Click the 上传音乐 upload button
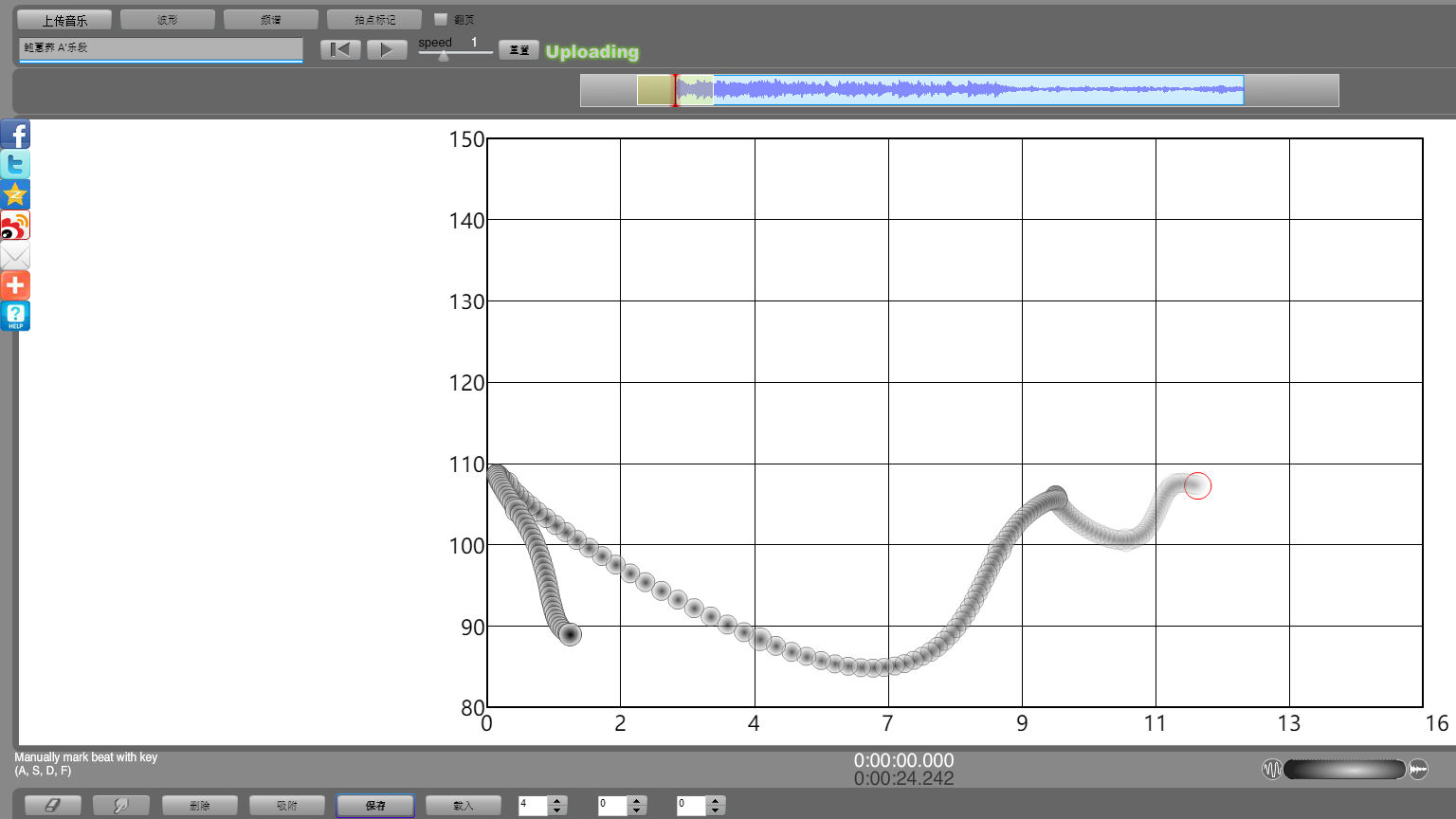 pyautogui.click(x=64, y=19)
